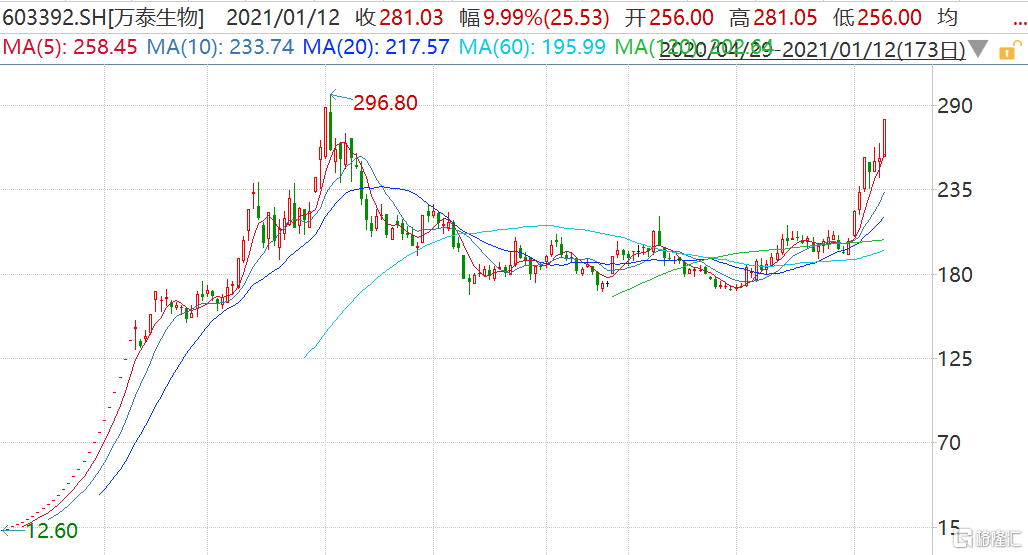Select the MA(10): 233.74 indicator label
The height and width of the screenshot is (555, 1028).
pos(220,47)
